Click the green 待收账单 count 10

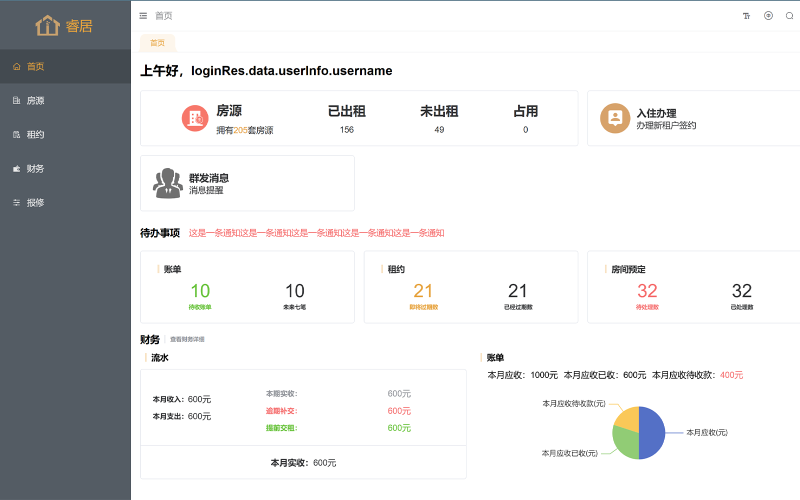(200, 291)
